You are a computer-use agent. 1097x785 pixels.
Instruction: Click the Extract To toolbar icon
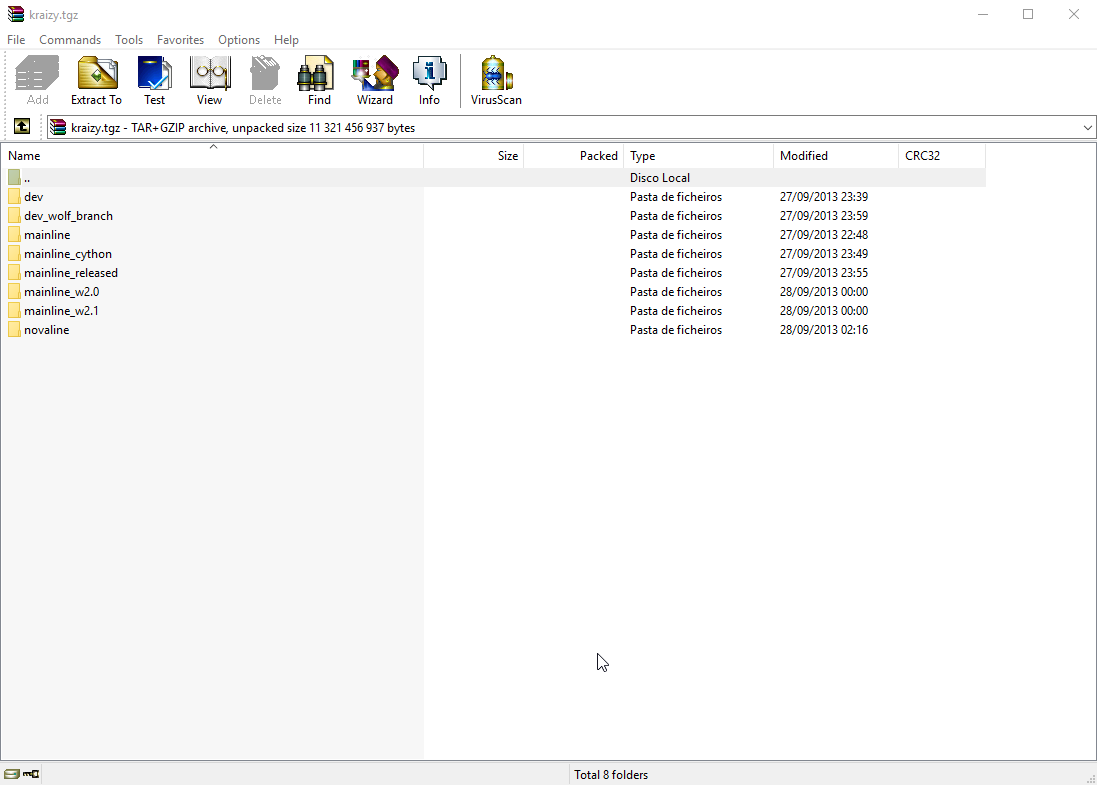pyautogui.click(x=96, y=80)
